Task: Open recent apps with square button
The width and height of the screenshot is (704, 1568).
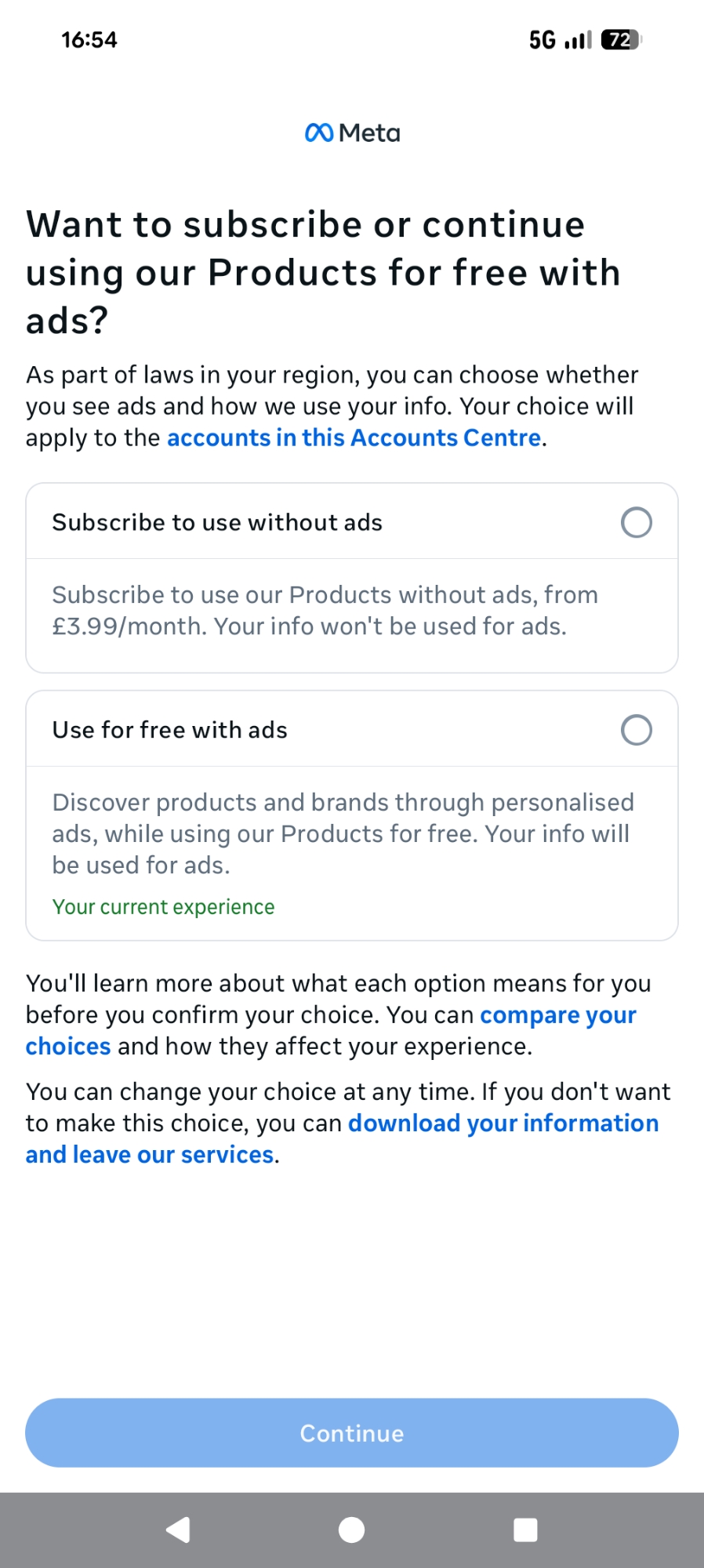Action: point(524,1530)
